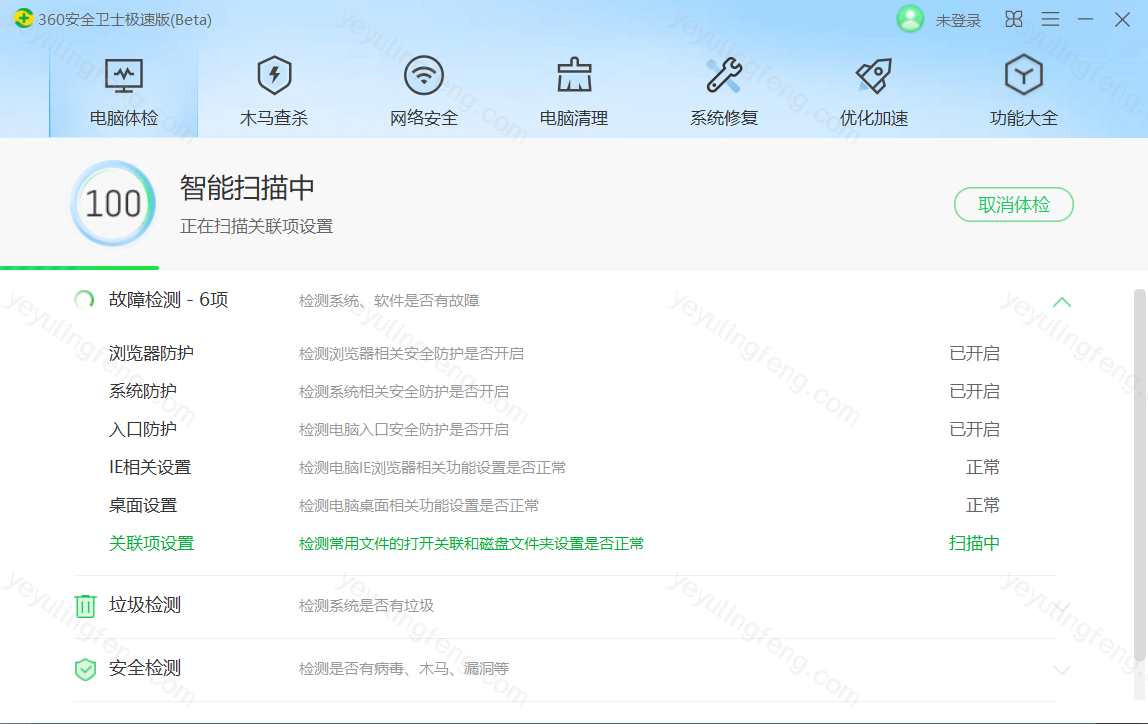Click the title text 360安全卫士极速版(Beta)
The image size is (1148, 724).
125,20
